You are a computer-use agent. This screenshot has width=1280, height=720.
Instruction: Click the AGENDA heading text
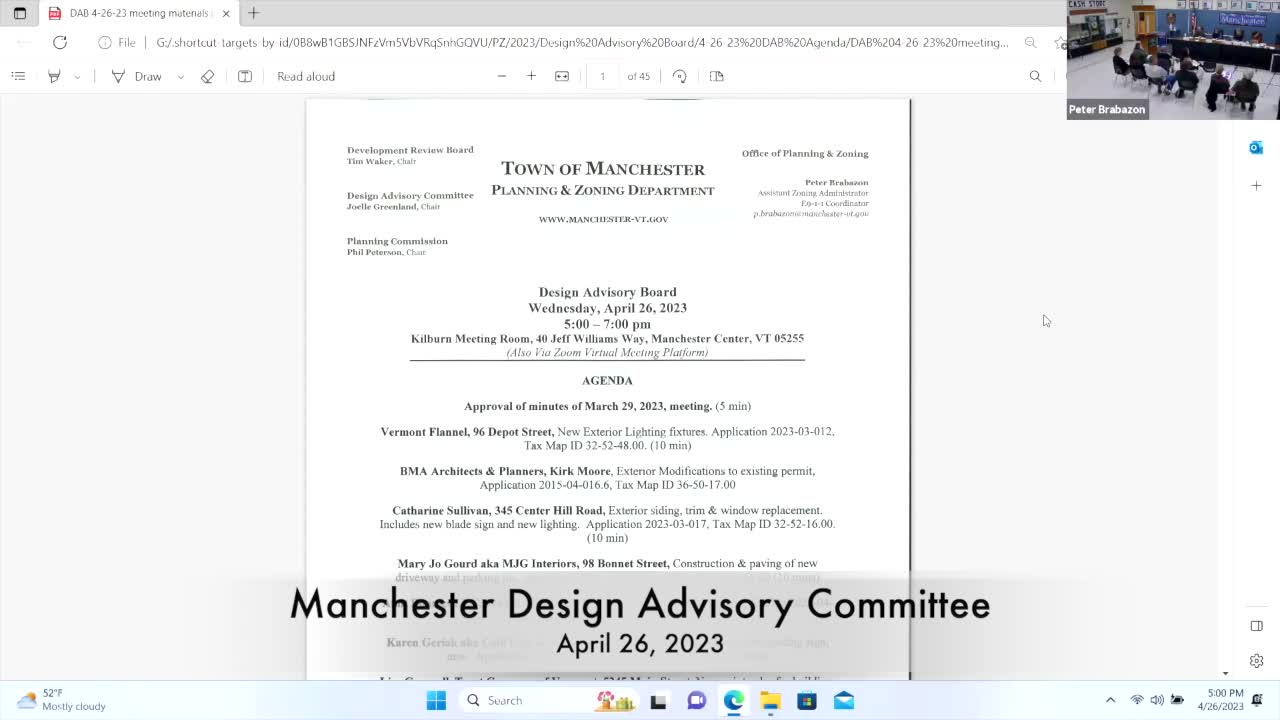[607, 381]
